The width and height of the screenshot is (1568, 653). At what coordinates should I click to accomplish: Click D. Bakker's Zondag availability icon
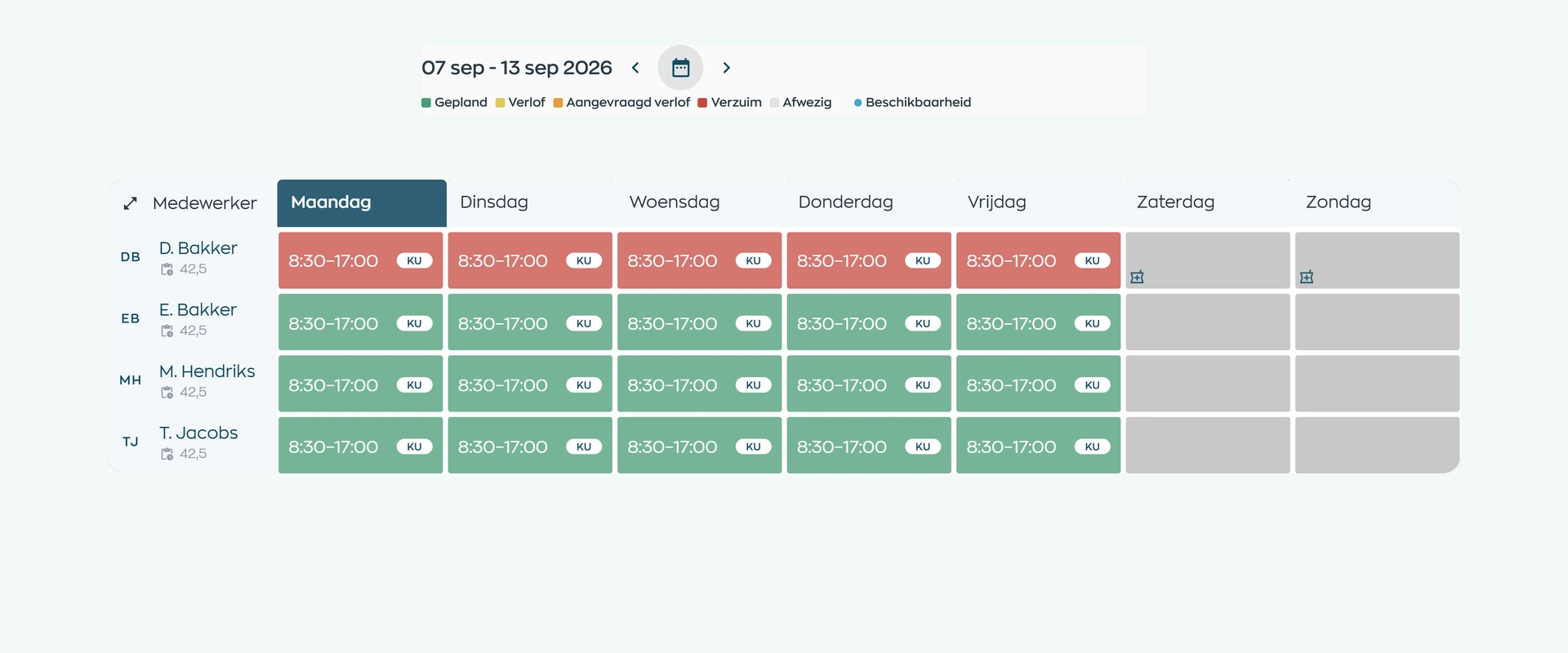[1307, 278]
